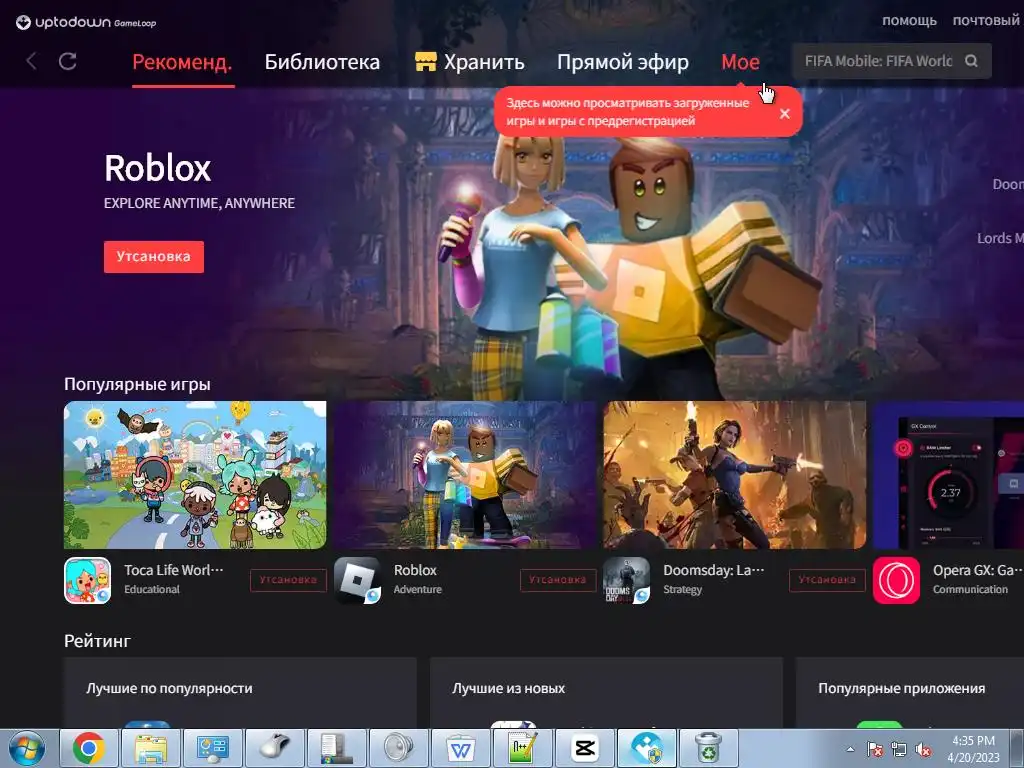This screenshot has height=768, width=1024.
Task: Refresh the page with reload icon
Action: click(68, 61)
